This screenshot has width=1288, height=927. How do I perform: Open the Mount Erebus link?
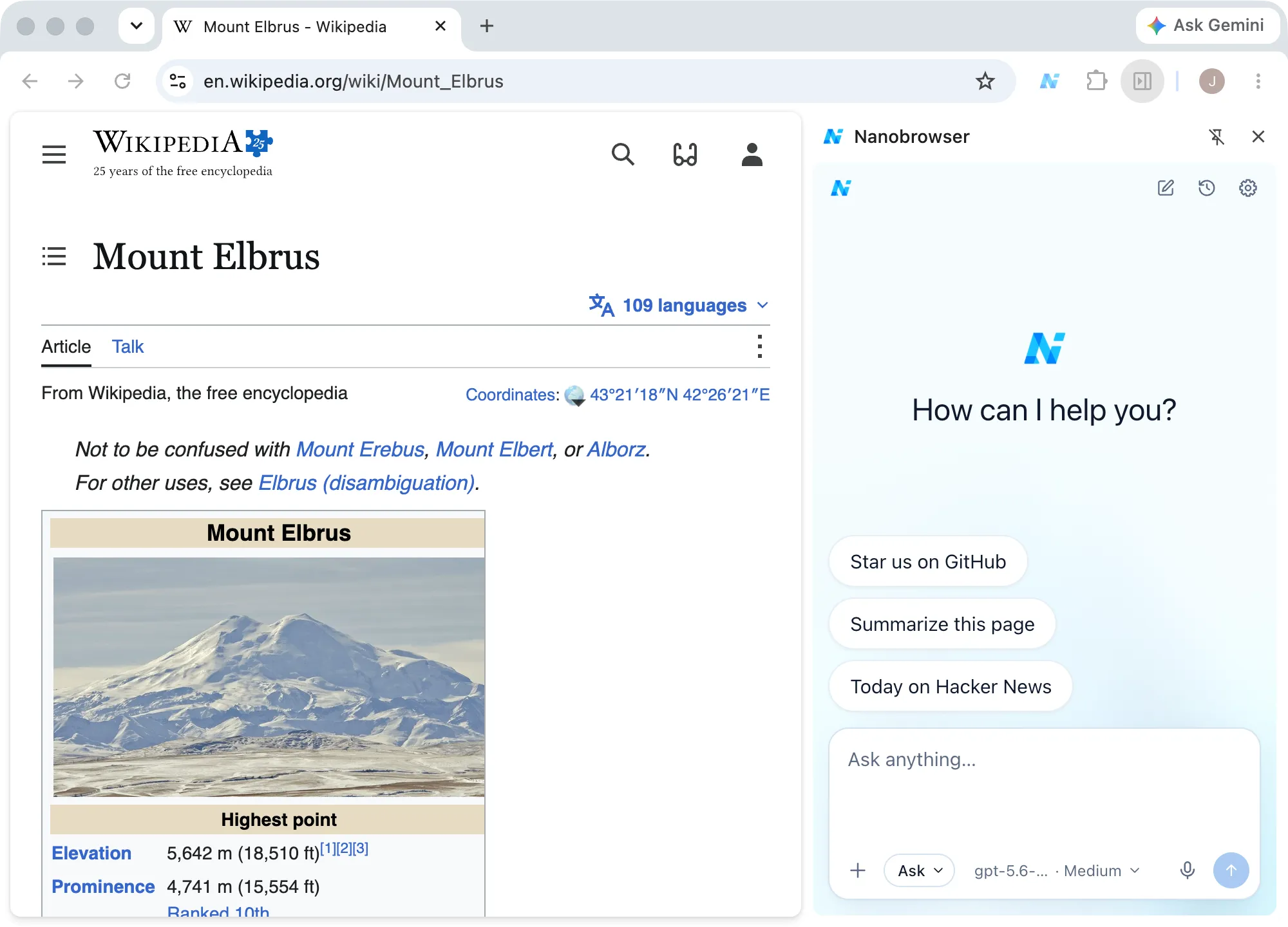[x=360, y=449]
